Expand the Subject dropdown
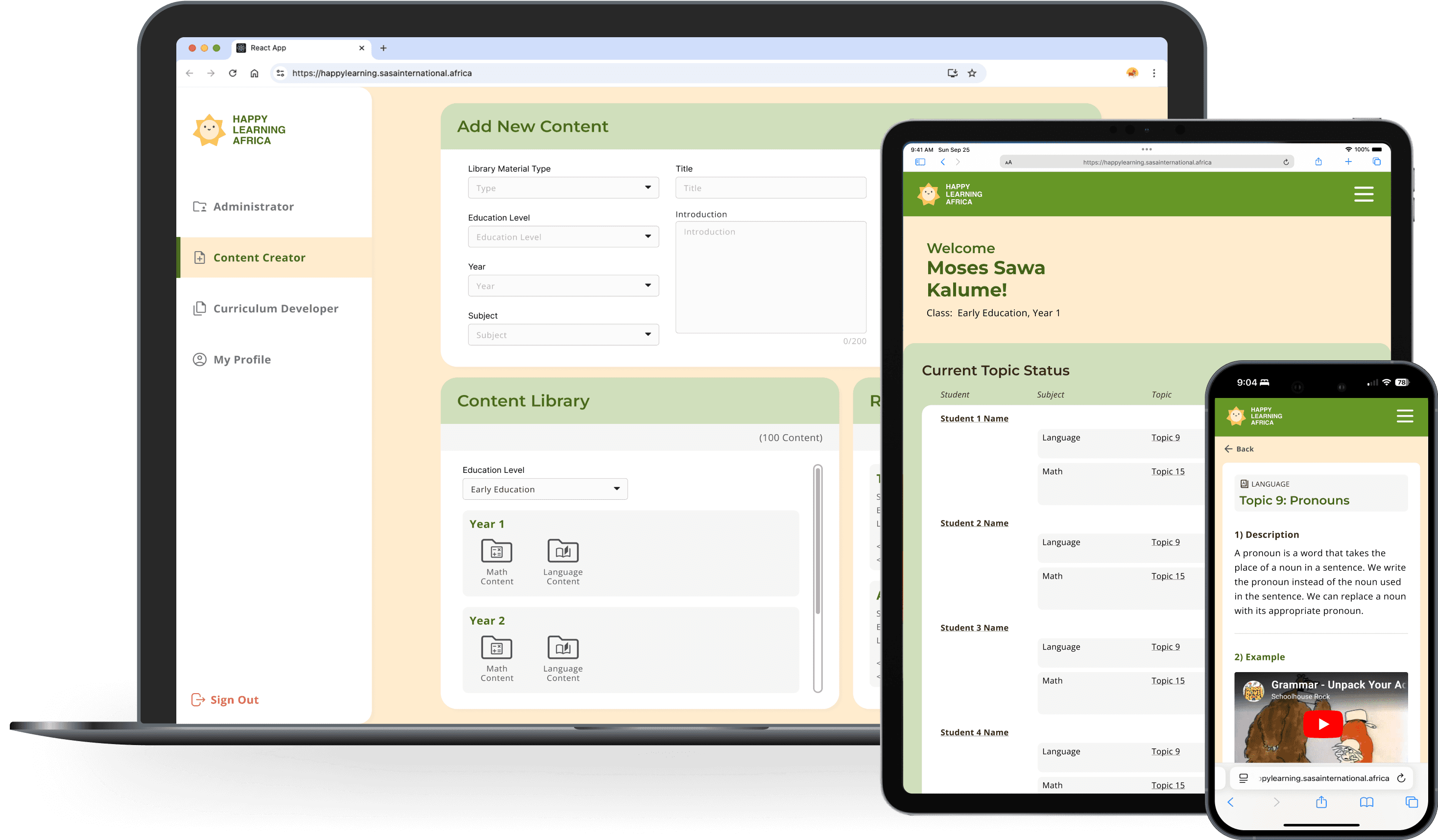The width and height of the screenshot is (1438, 840). point(563,335)
